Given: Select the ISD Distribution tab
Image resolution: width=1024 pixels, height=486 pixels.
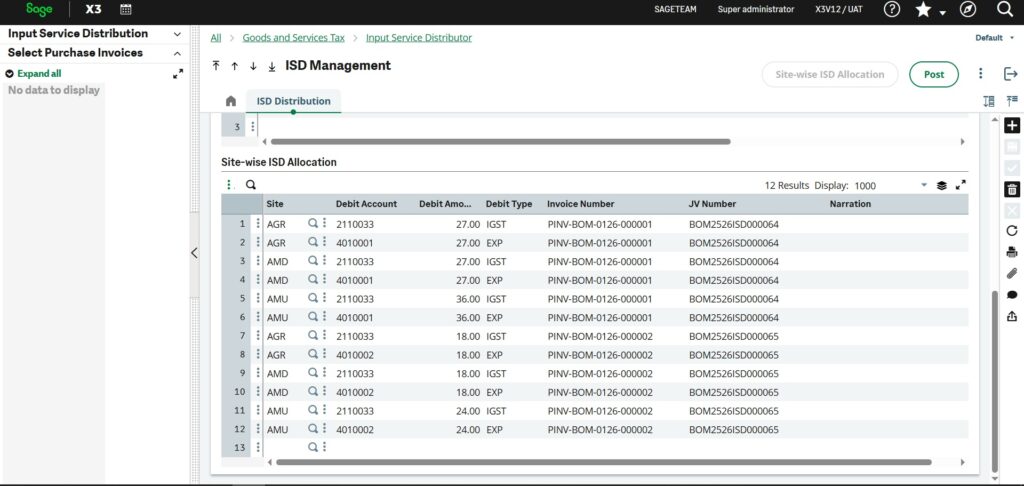Looking at the screenshot, I should (x=293, y=101).
